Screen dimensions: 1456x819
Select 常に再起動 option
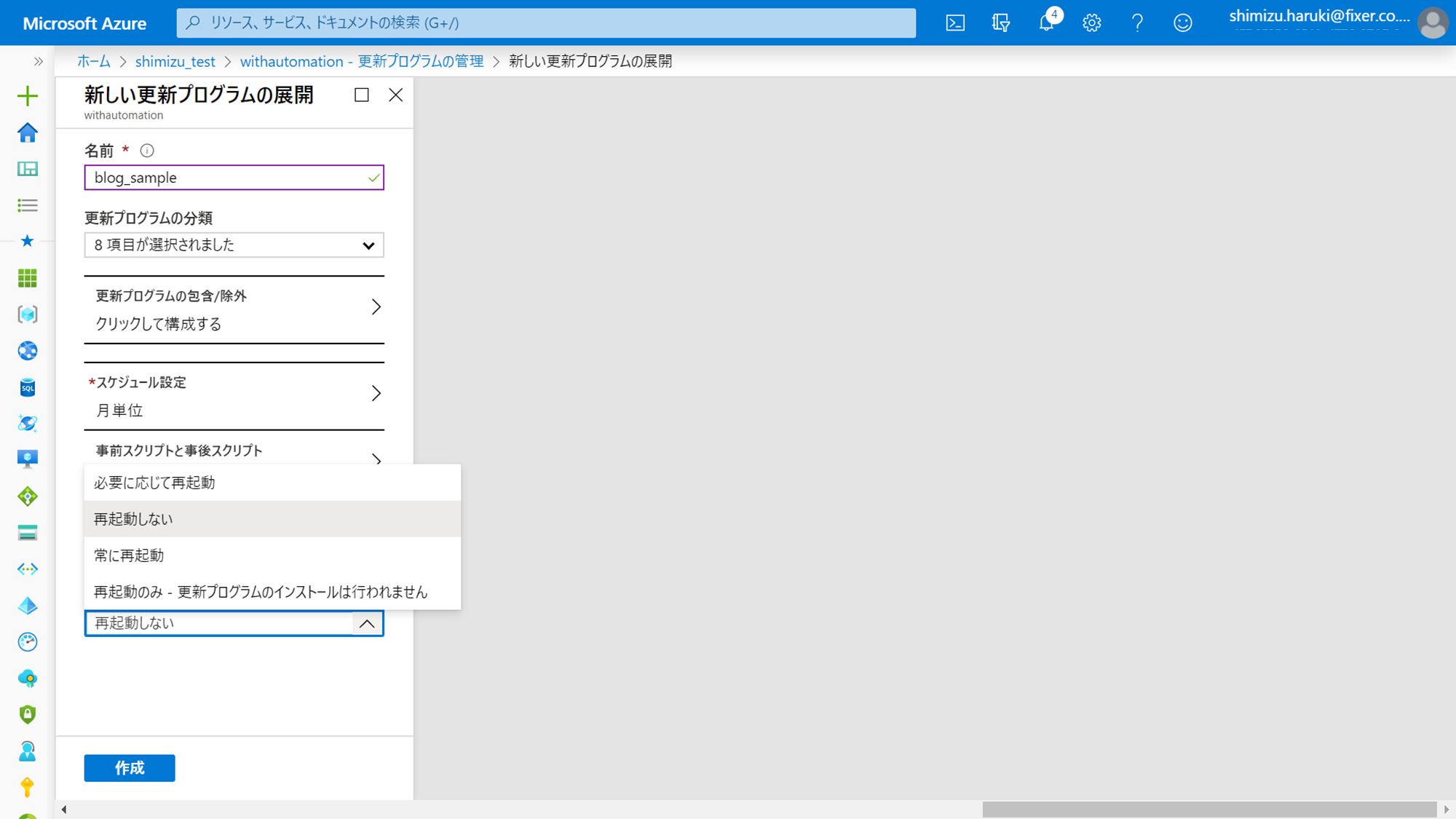point(272,555)
